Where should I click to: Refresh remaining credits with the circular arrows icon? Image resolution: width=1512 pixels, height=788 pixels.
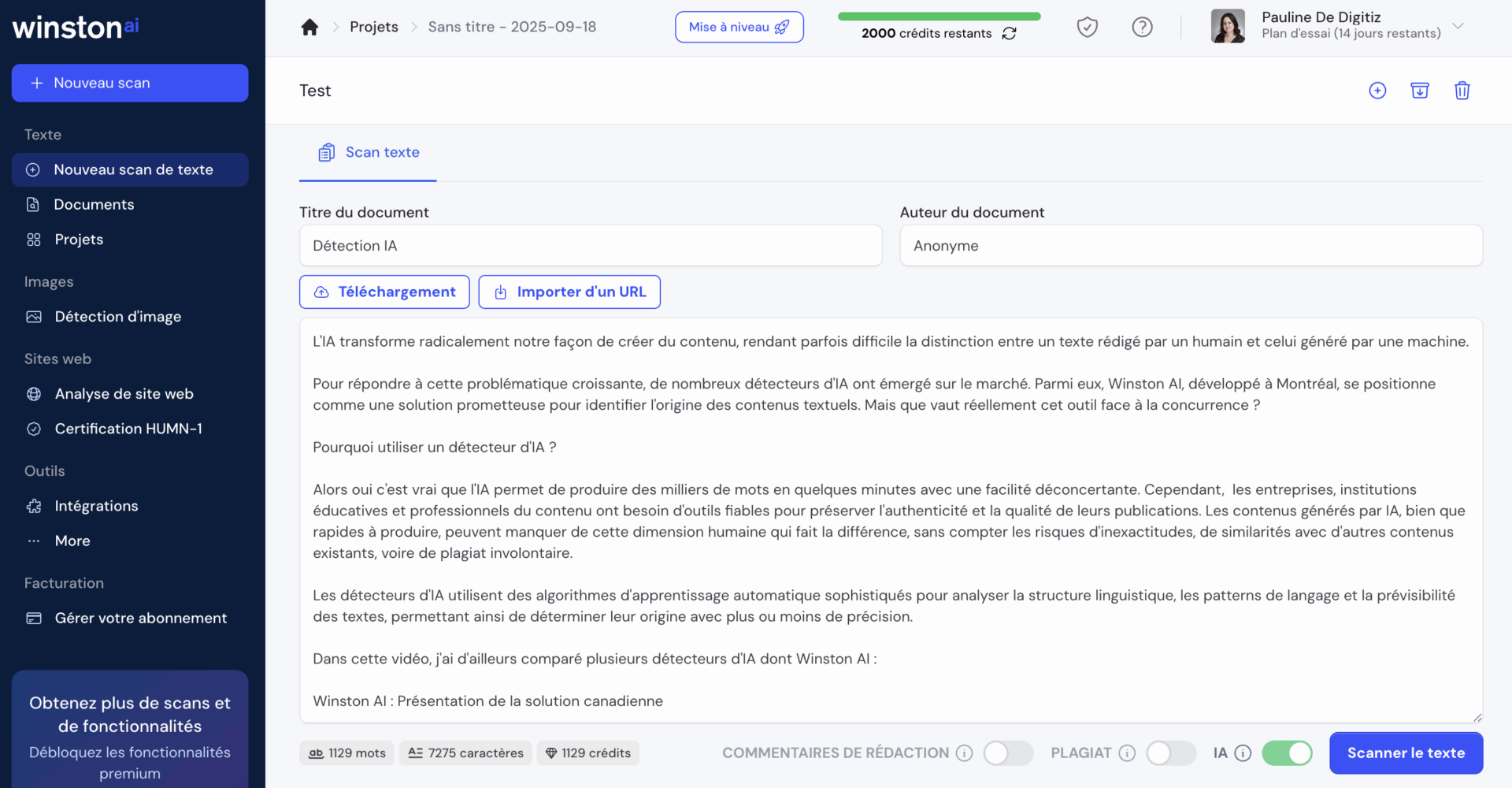pos(1010,33)
